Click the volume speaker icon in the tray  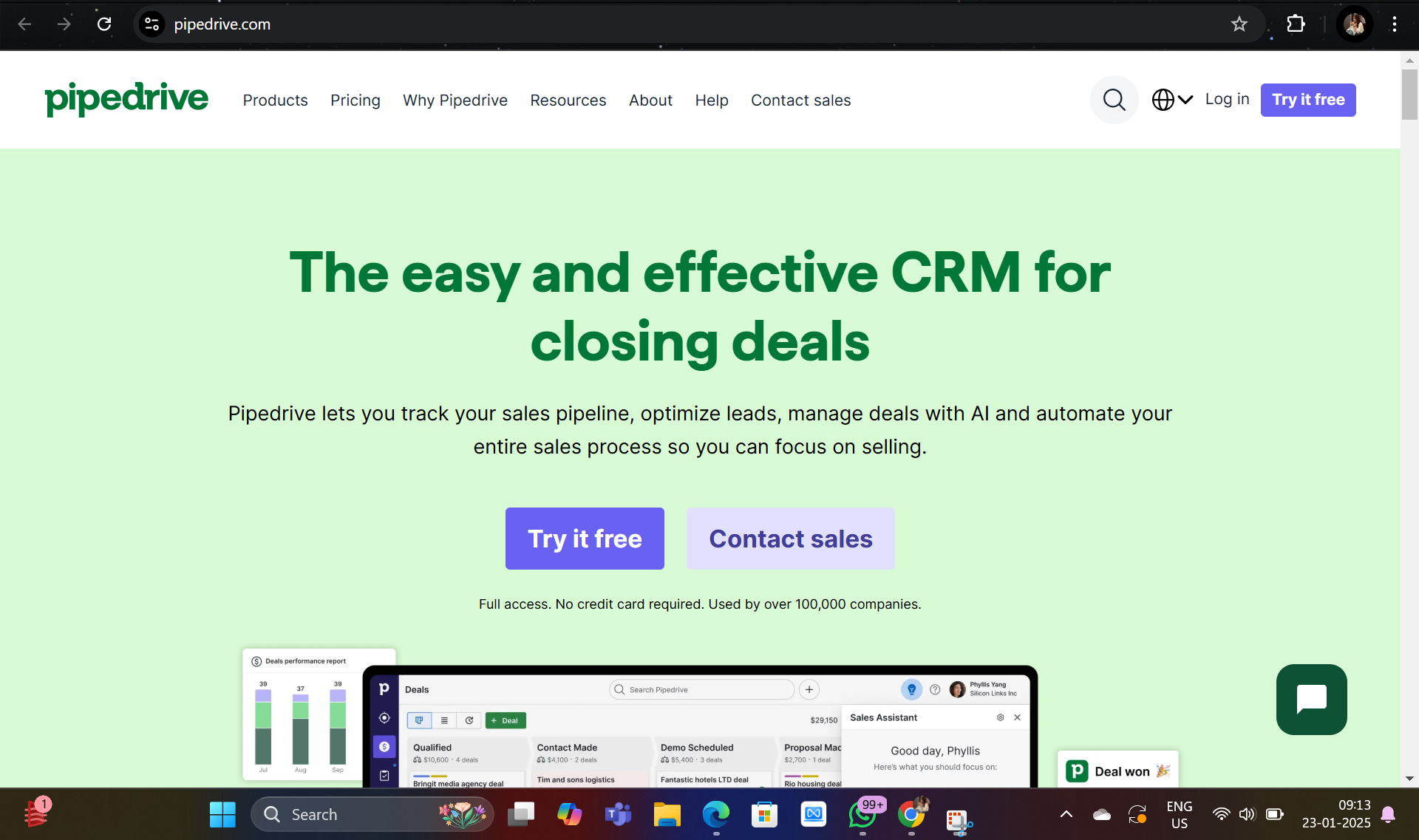[x=1247, y=814]
